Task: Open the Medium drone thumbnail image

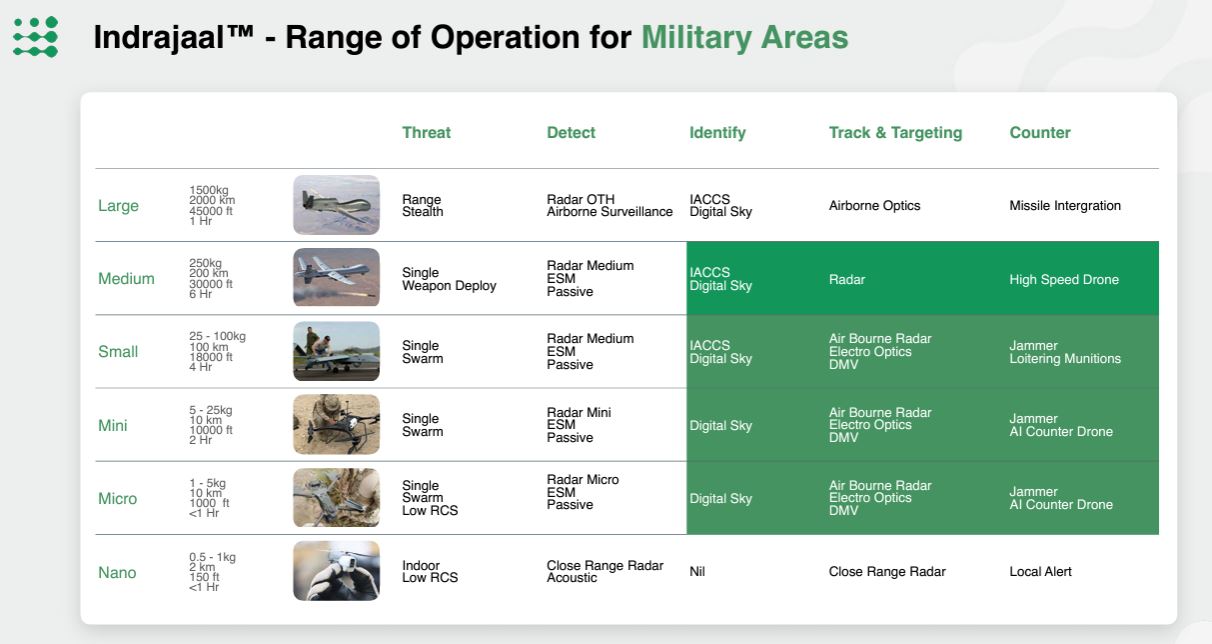Action: [x=336, y=278]
